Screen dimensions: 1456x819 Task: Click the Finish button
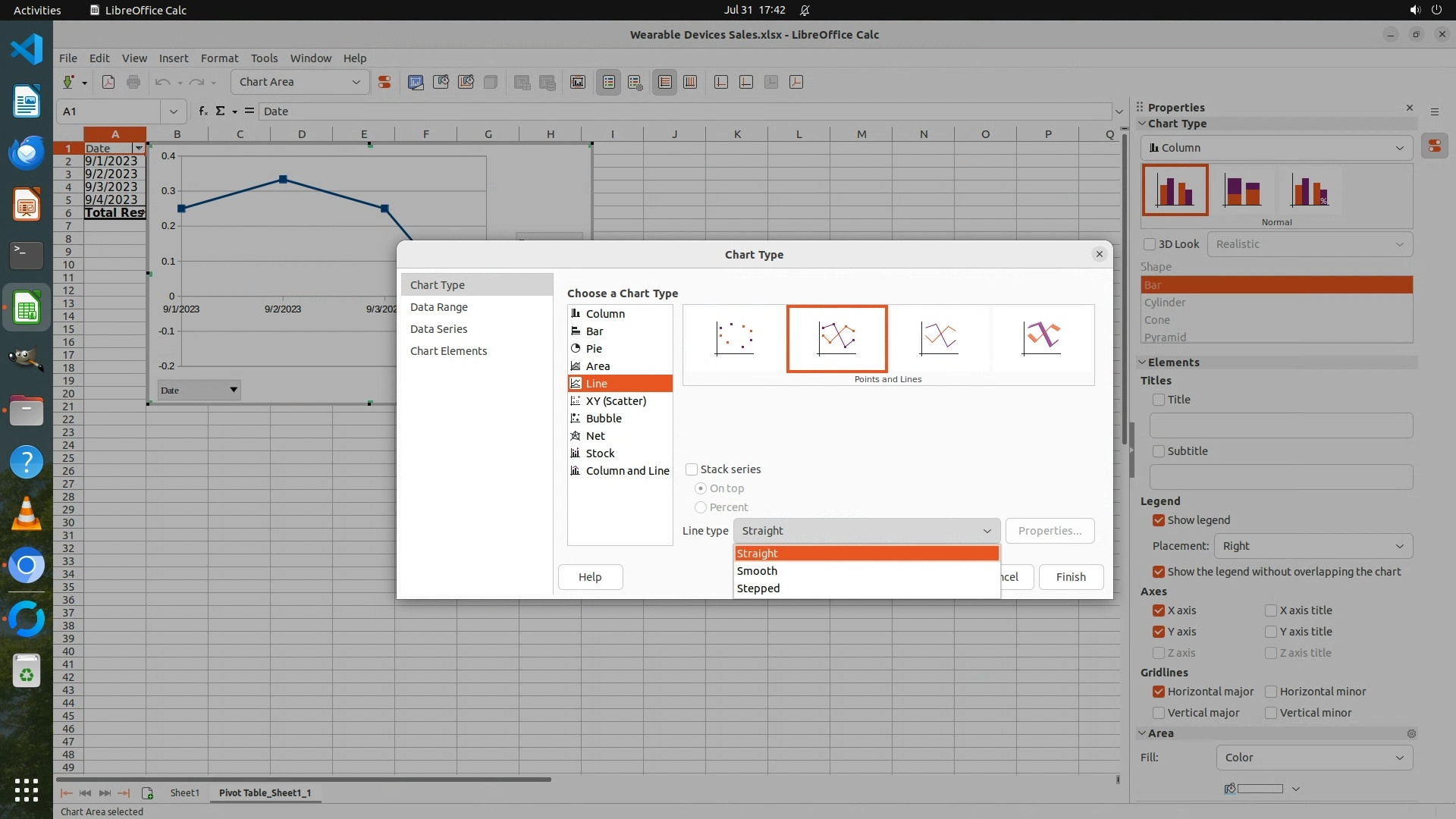[x=1070, y=577]
